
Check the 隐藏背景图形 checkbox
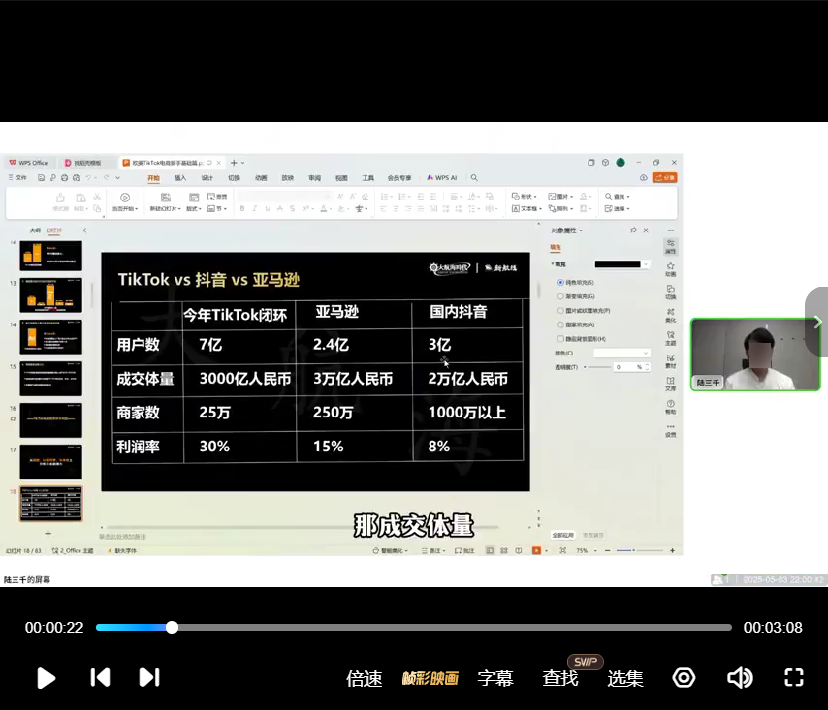pyautogui.click(x=560, y=339)
